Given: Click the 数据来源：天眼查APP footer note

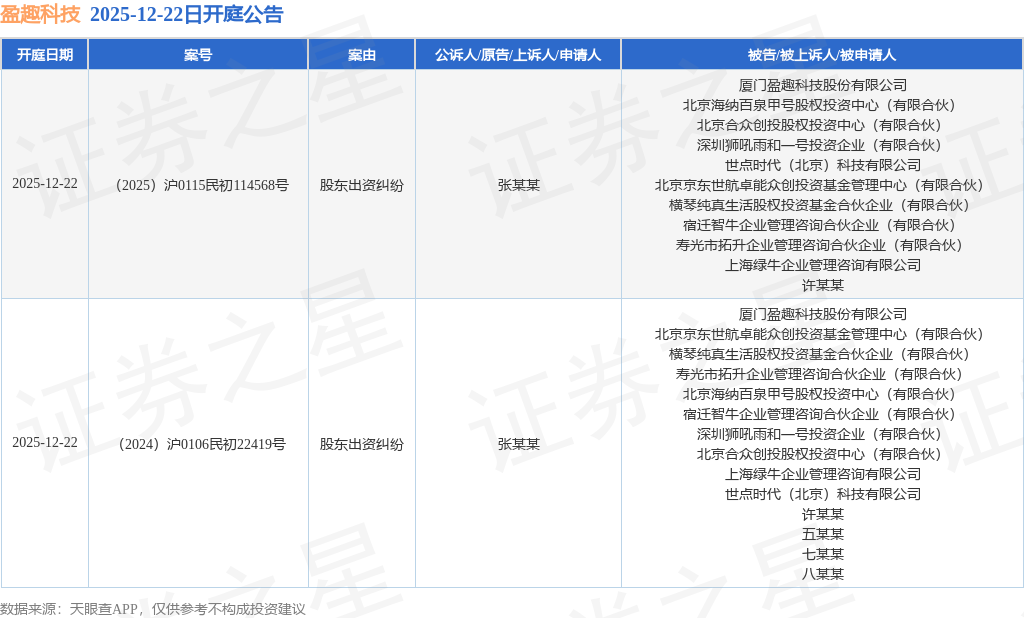Looking at the screenshot, I should pos(153,609).
